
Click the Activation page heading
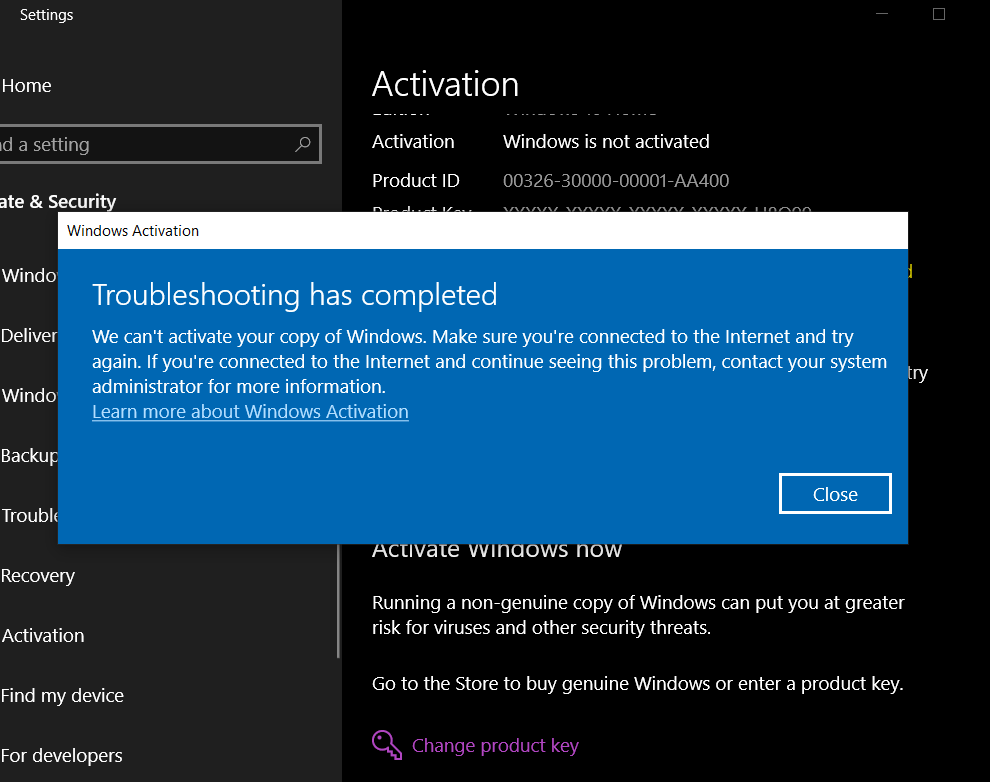[x=445, y=85]
